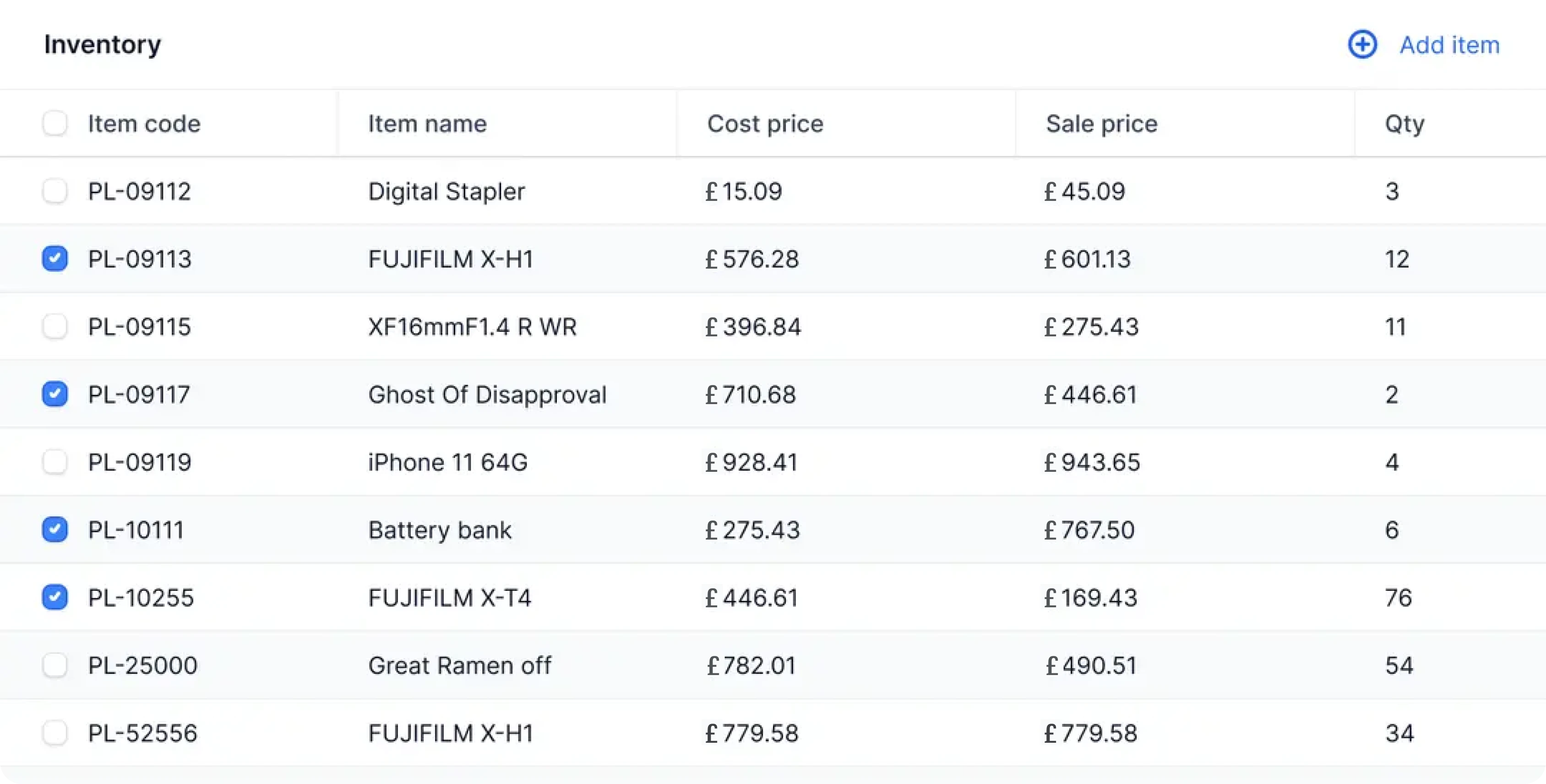Open the XF16mmF1.4 R WR item name
Screen dimensions: 1546x784
pos(472,327)
